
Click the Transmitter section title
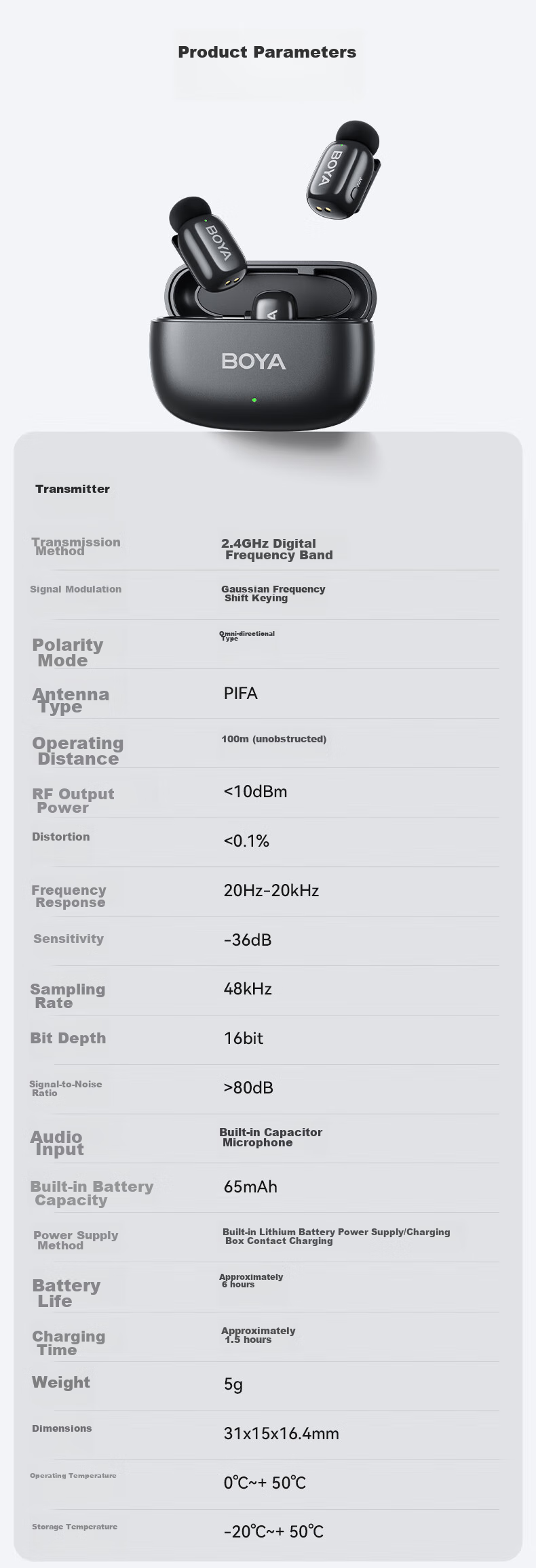73,489
